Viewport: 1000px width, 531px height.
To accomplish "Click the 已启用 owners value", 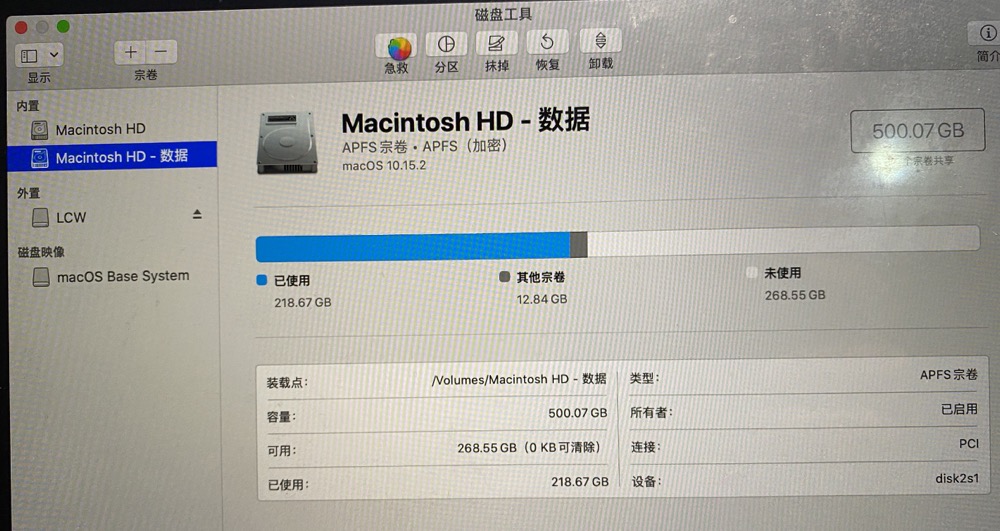I will pos(959,409).
